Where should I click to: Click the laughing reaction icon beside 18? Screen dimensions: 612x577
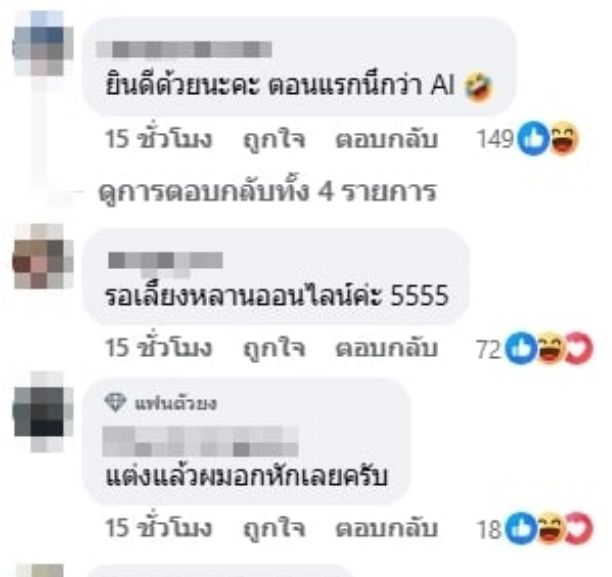coord(551,529)
